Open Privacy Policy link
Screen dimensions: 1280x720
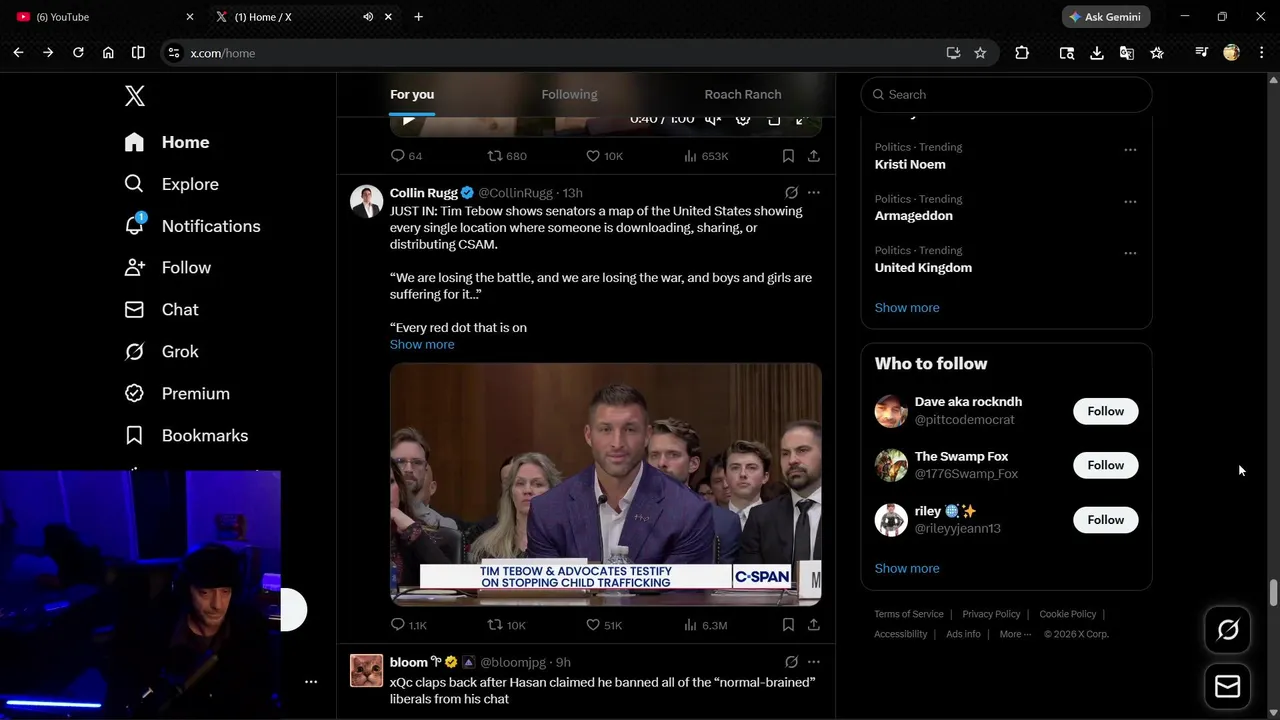tap(991, 614)
